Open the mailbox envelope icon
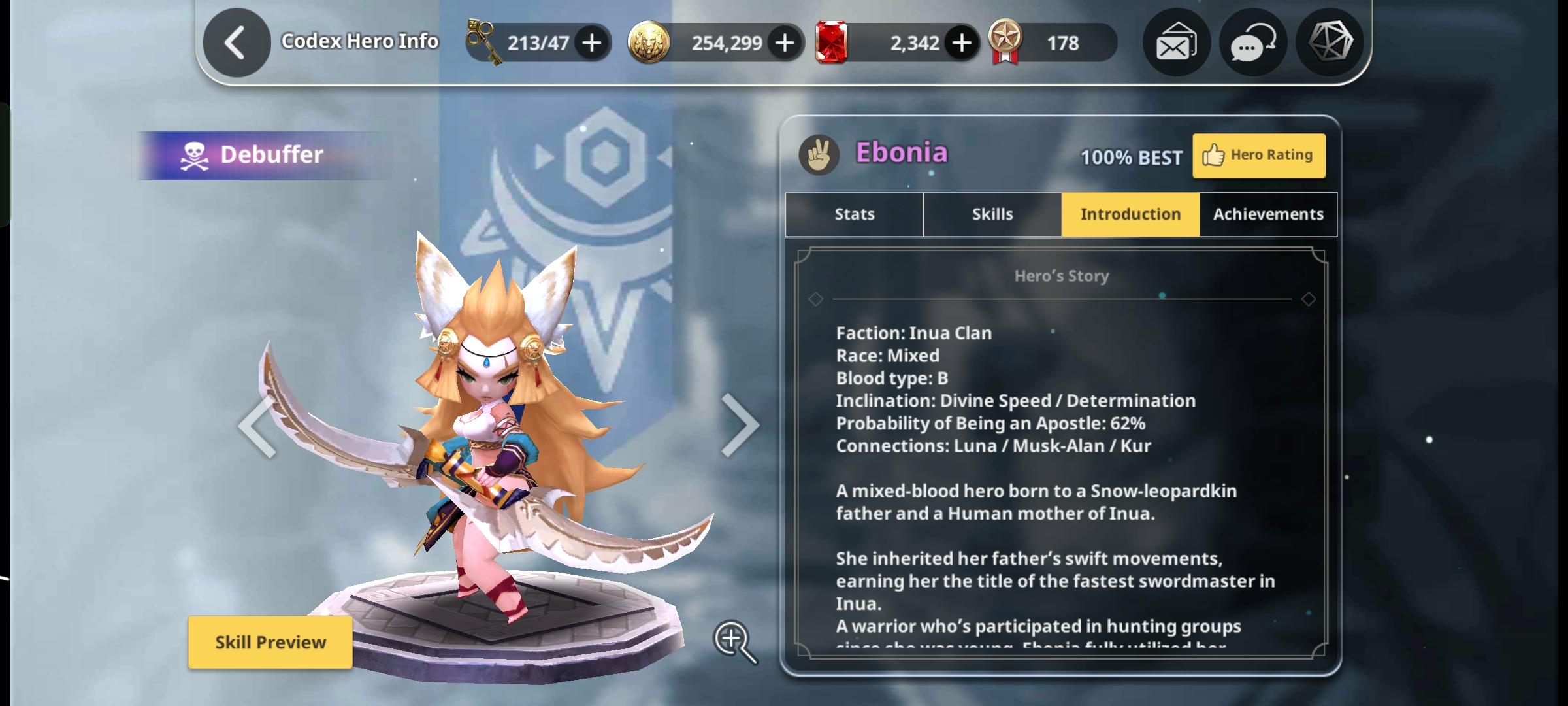Screen dimensions: 1568x706 1176,43
